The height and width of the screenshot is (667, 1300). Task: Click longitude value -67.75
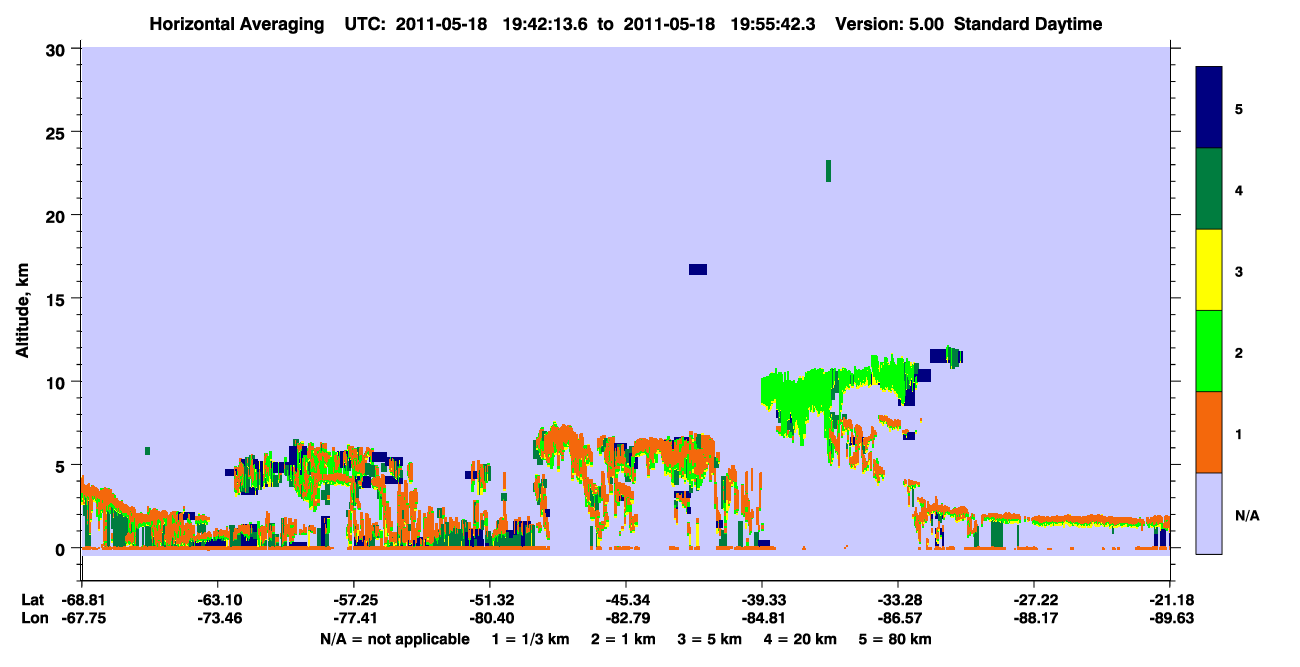[82, 618]
